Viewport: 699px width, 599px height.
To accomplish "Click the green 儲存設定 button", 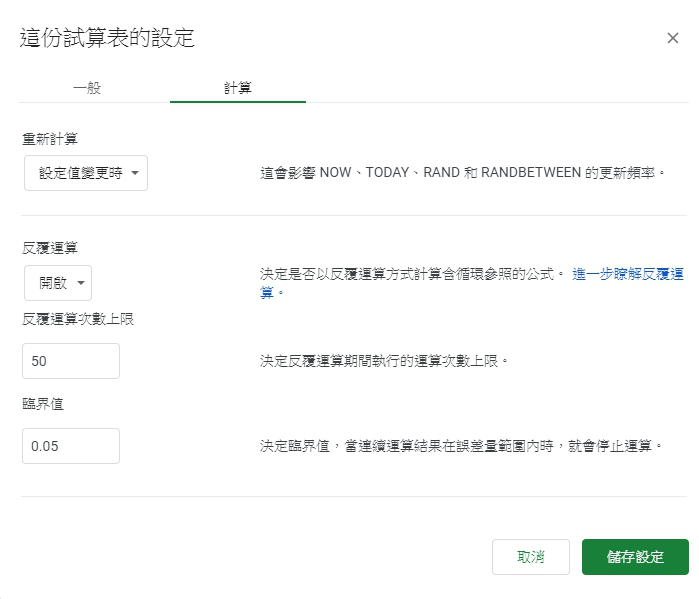I will [x=635, y=557].
